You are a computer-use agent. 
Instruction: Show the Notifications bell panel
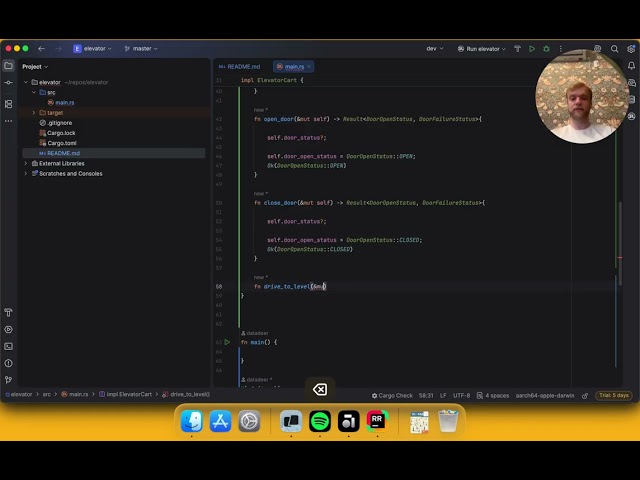tap(631, 66)
